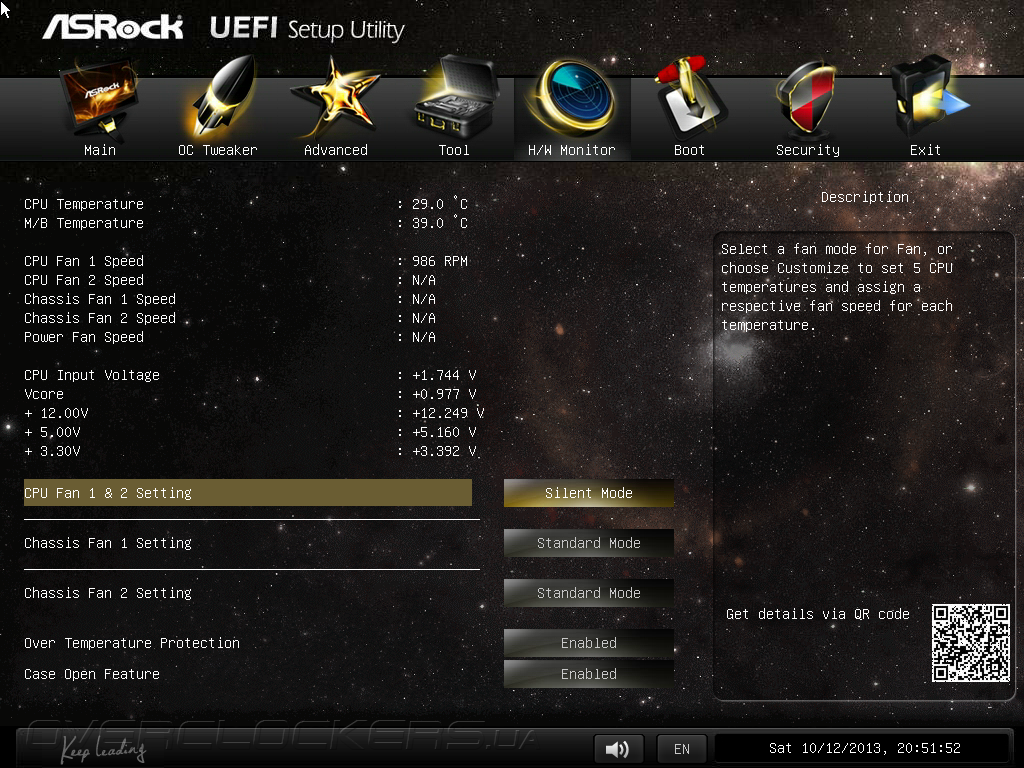Click the 986 RPM fan speed value
The height and width of the screenshot is (768, 1024).
click(440, 261)
